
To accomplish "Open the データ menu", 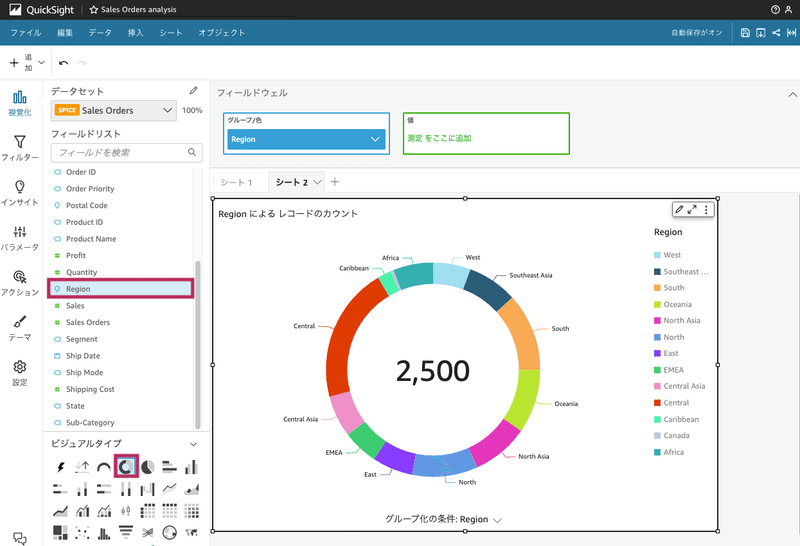I will 100,33.
